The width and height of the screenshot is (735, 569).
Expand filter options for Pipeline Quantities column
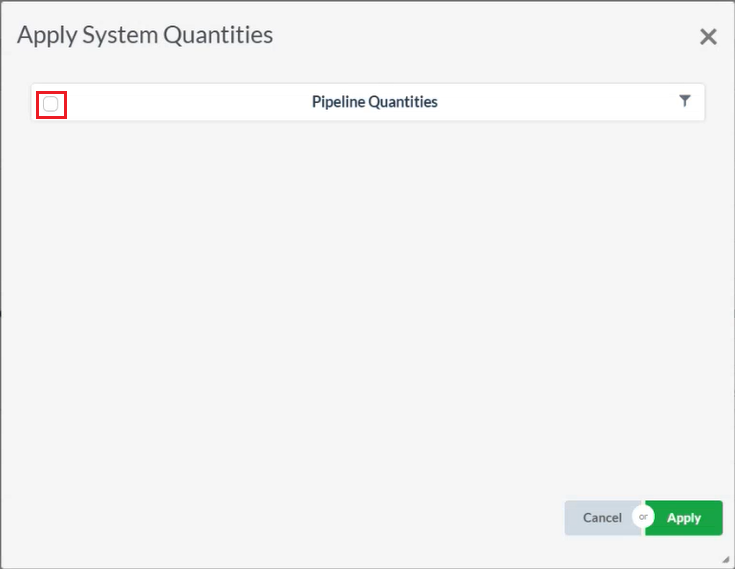pos(684,101)
